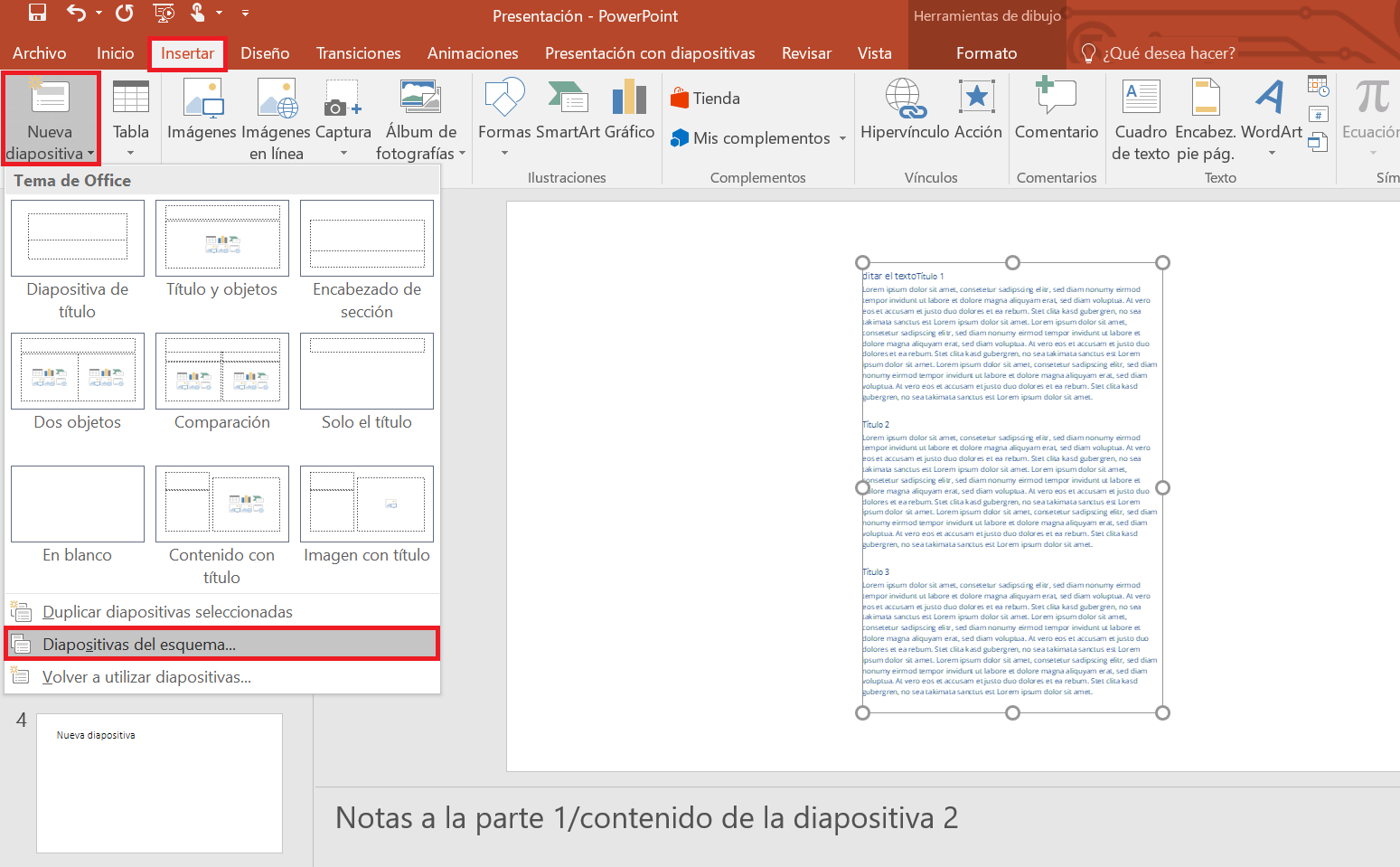Insert Fecha y hora icon
The width and height of the screenshot is (1400, 867).
[1318, 86]
